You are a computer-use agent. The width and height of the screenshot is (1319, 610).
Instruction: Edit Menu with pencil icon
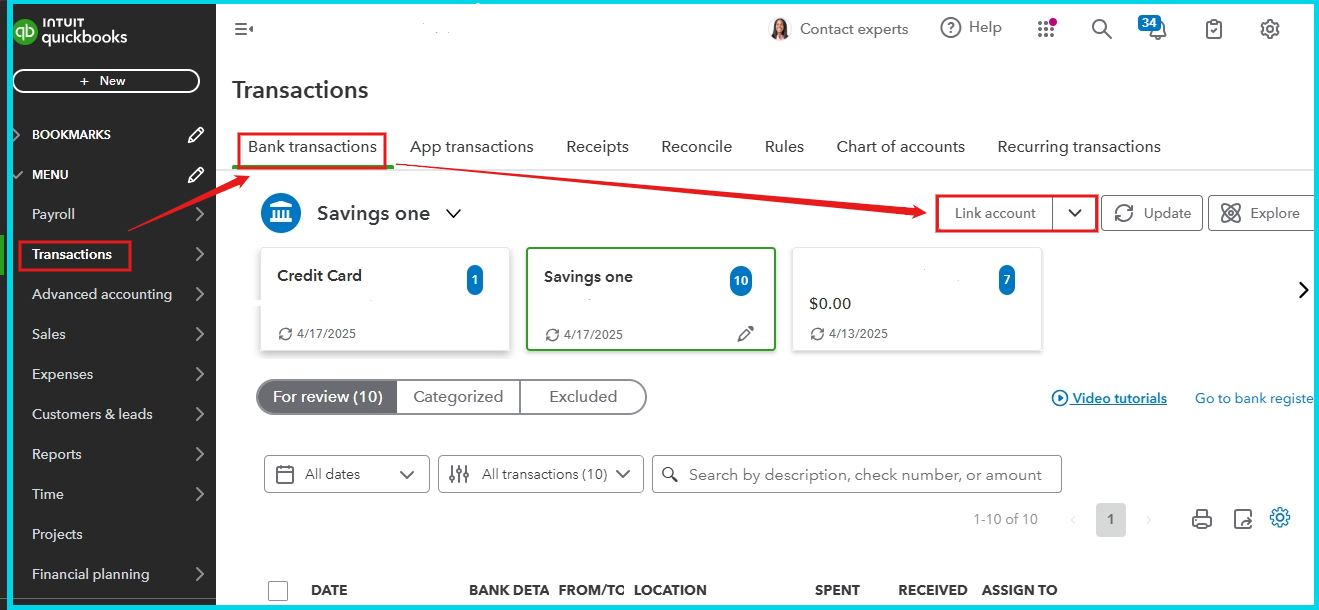coord(196,175)
